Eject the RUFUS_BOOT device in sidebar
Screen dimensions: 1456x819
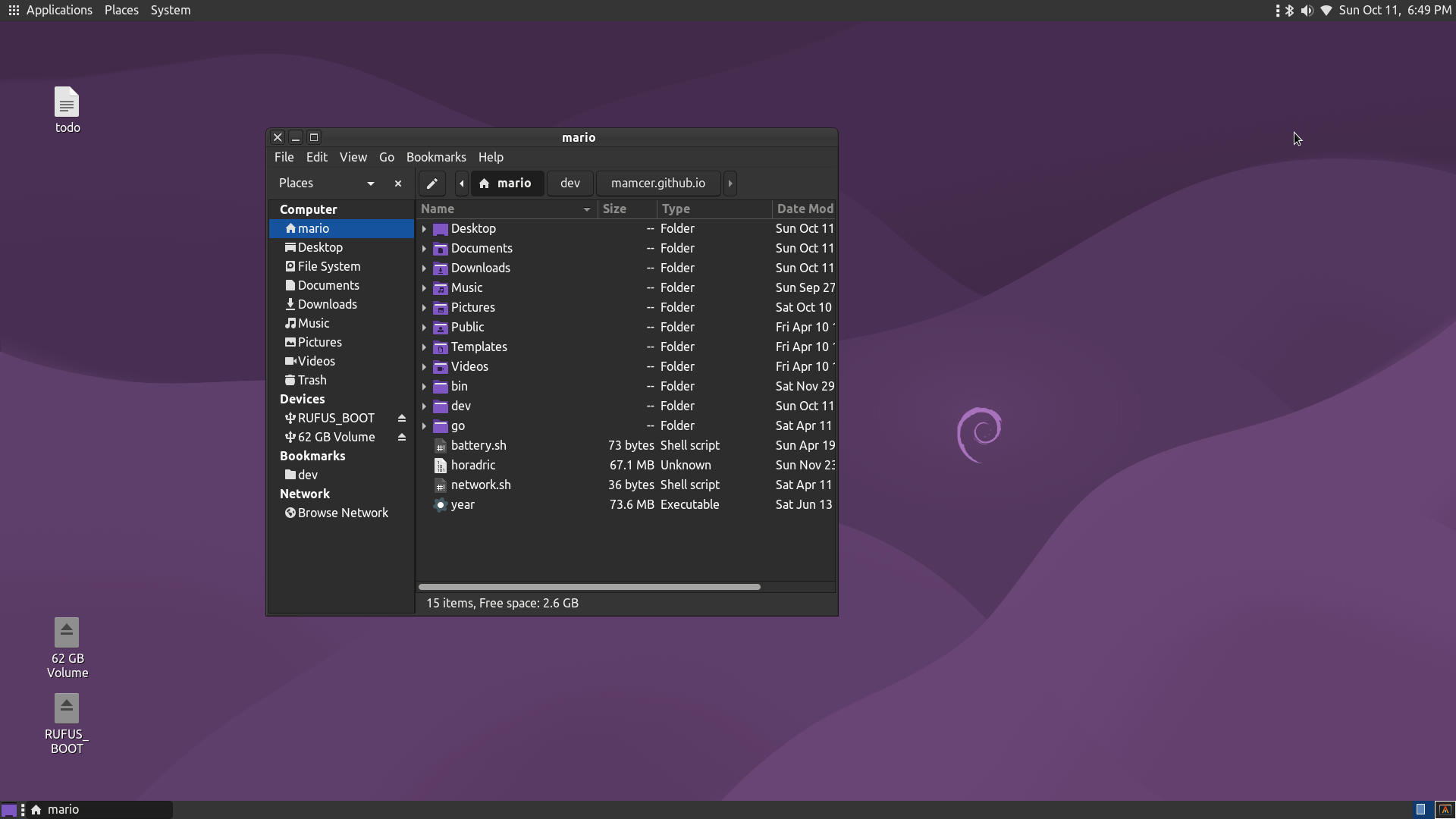point(402,419)
